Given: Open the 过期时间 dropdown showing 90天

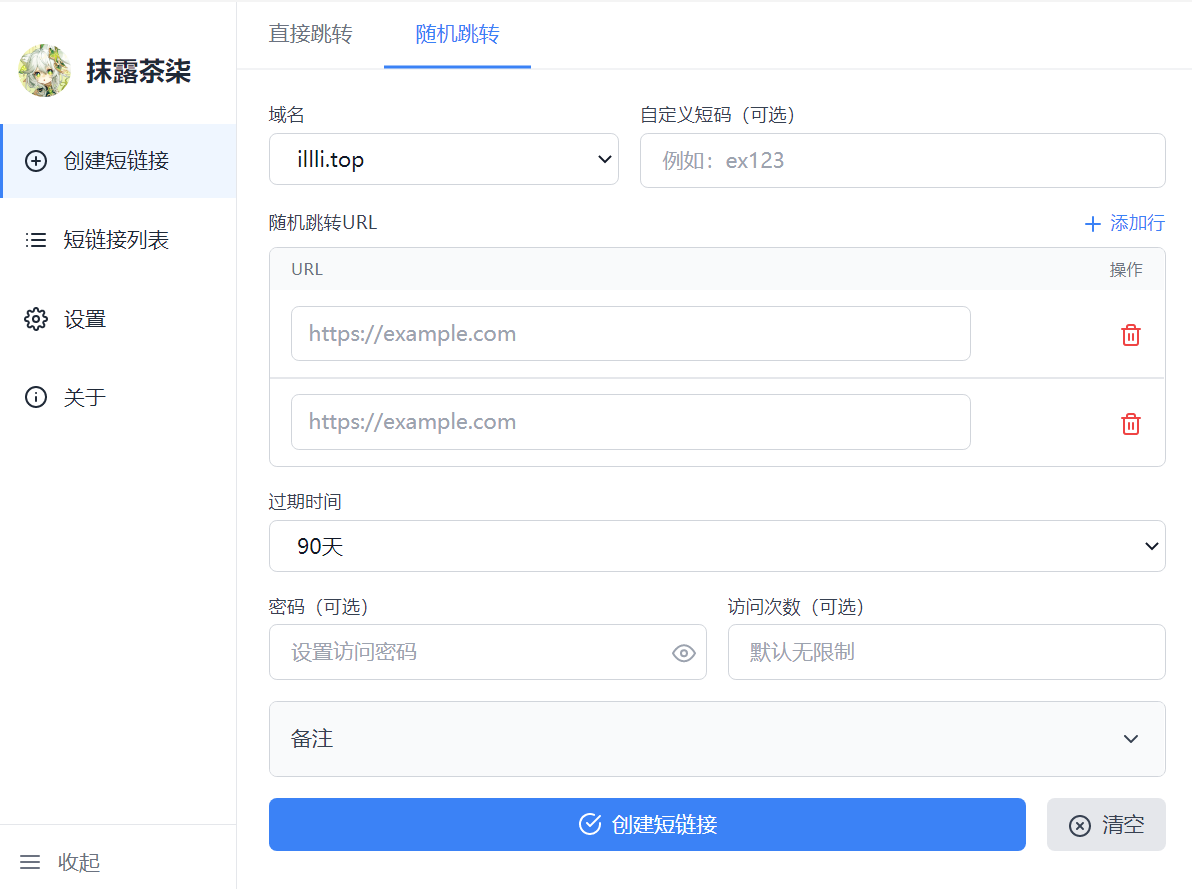Looking at the screenshot, I should coord(717,546).
